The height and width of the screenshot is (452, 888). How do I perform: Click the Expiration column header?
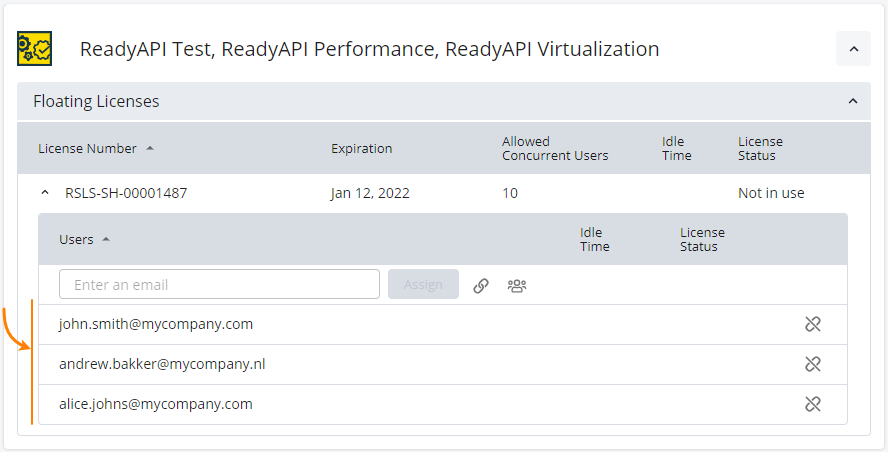pyautogui.click(x=361, y=149)
